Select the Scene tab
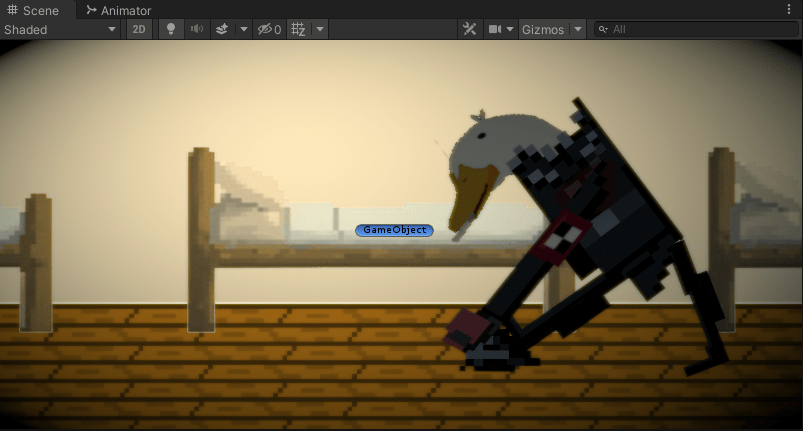This screenshot has width=803, height=431. (x=33, y=10)
